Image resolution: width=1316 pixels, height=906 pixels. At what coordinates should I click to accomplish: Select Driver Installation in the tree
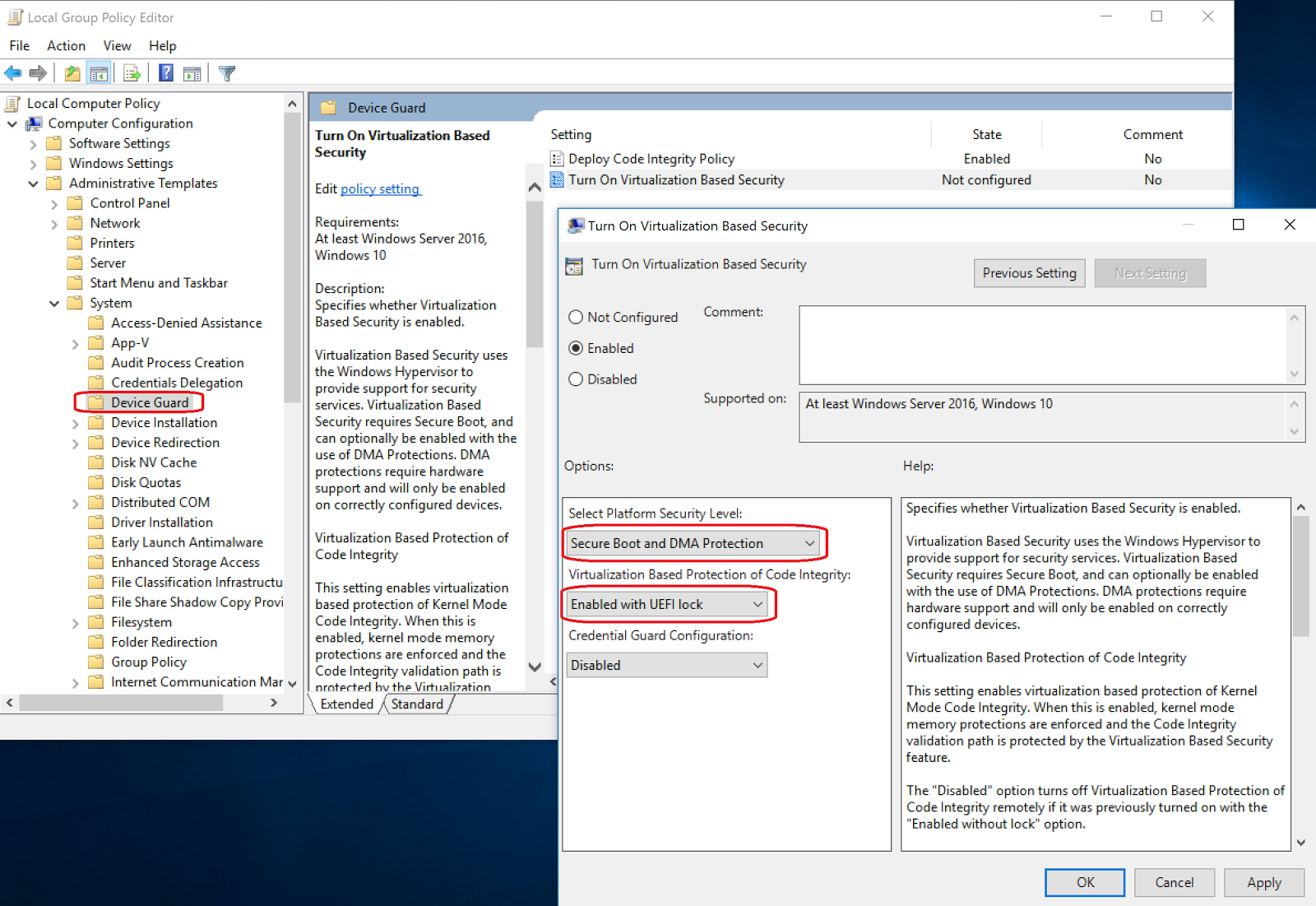(x=162, y=523)
